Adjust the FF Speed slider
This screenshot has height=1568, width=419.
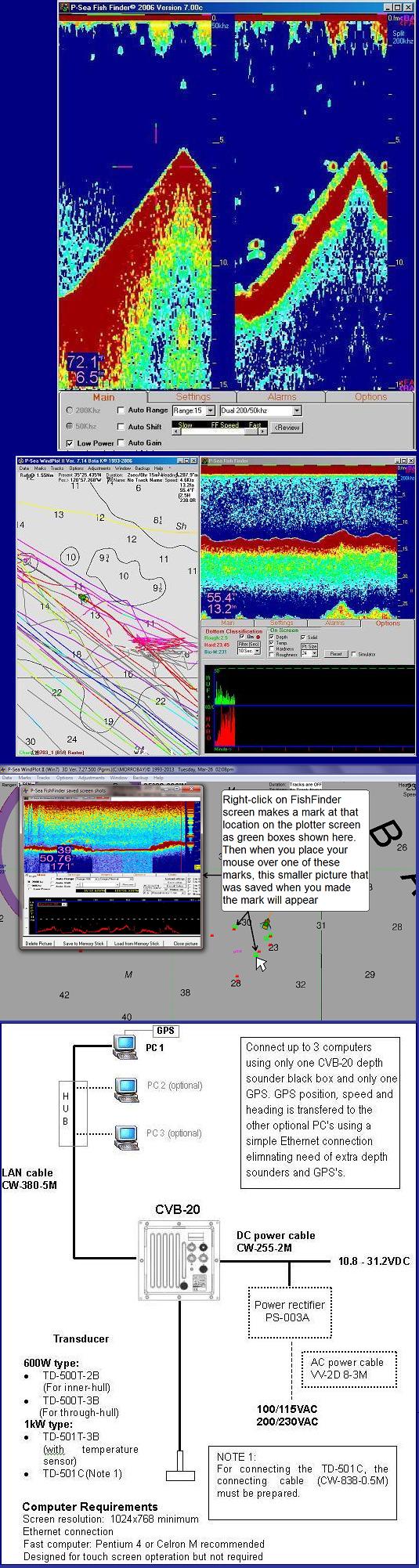point(220,429)
